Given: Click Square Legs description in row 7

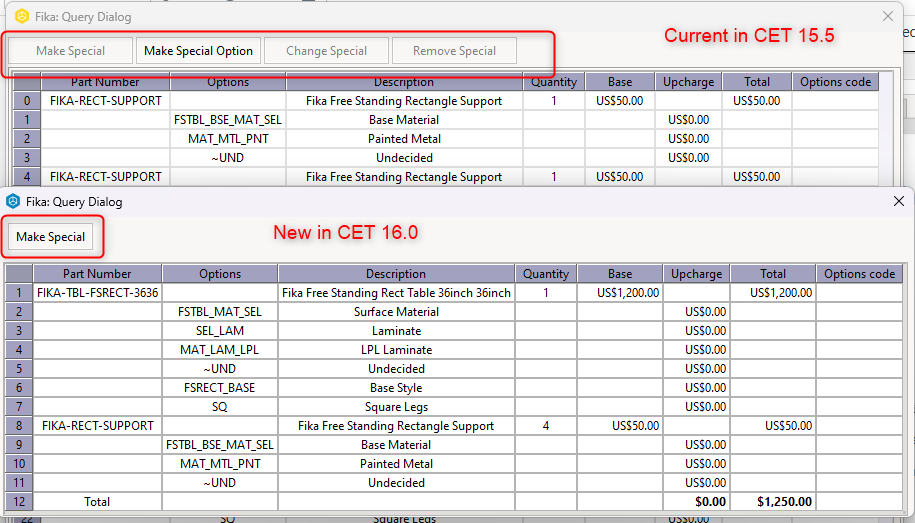Looking at the screenshot, I should coord(396,406).
